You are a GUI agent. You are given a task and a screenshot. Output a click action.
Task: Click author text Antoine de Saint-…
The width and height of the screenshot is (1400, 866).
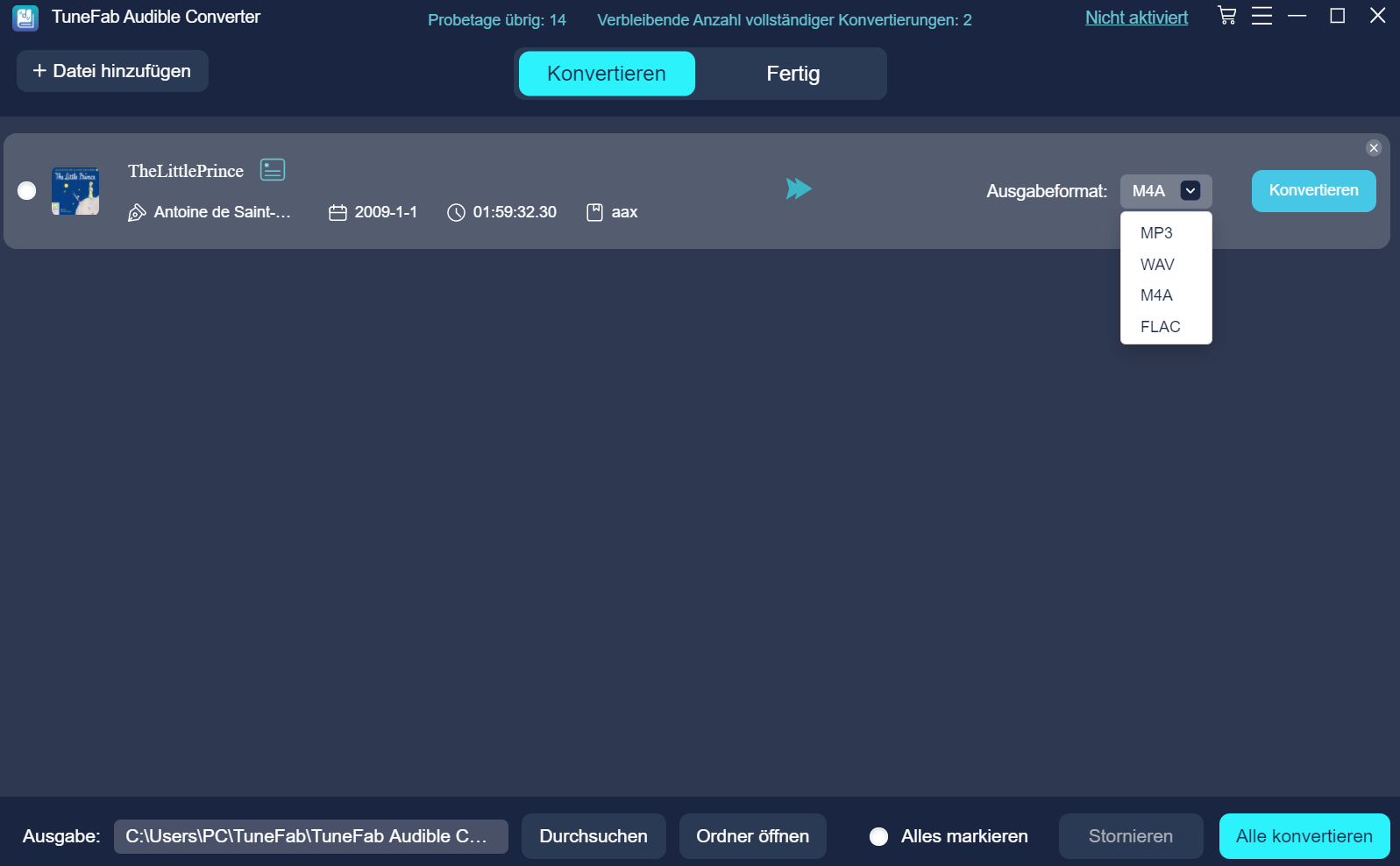tap(222, 212)
